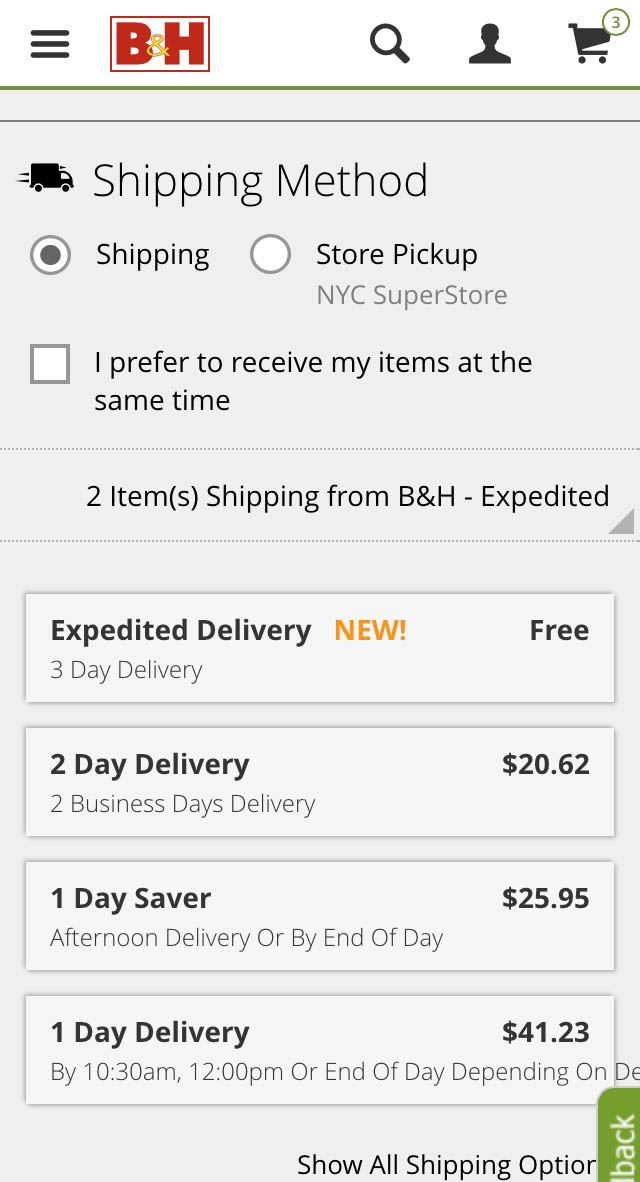The width and height of the screenshot is (640, 1182).
Task: Open the green Feedback tab
Action: point(621,1140)
